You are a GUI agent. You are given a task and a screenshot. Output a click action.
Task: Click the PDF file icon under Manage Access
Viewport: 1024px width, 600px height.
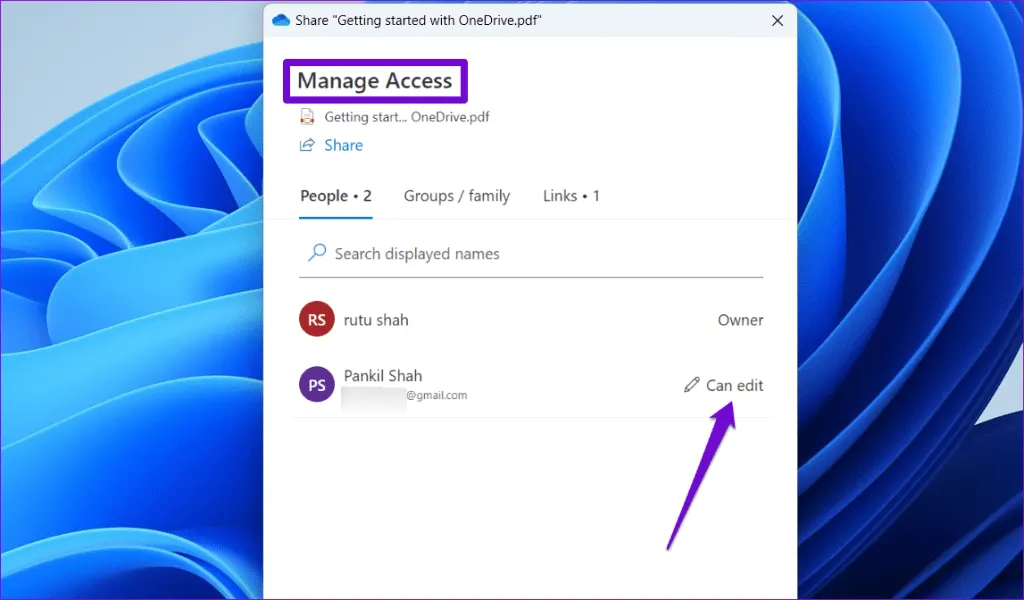coord(308,117)
